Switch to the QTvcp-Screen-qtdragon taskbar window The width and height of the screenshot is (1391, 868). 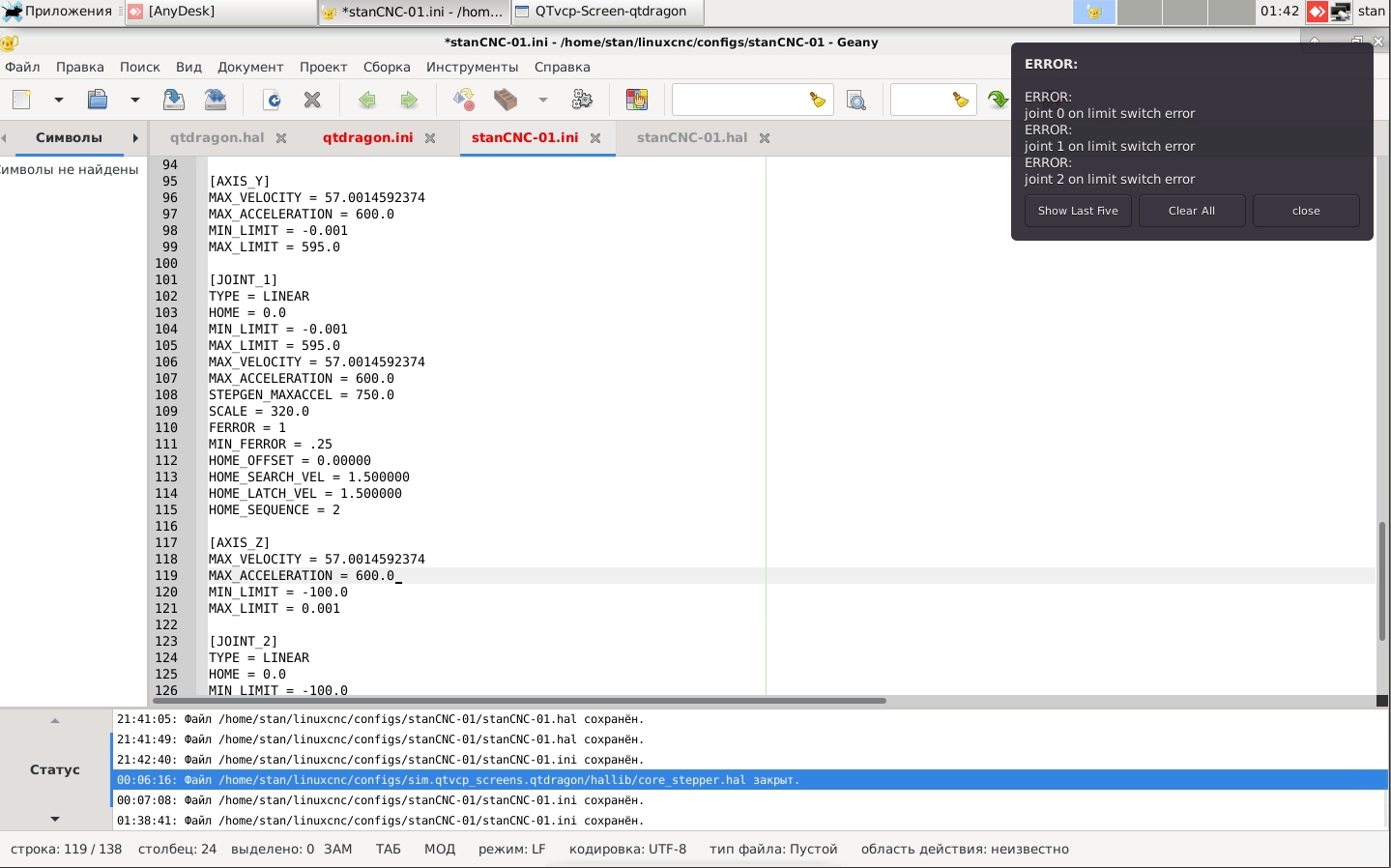[x=609, y=12]
